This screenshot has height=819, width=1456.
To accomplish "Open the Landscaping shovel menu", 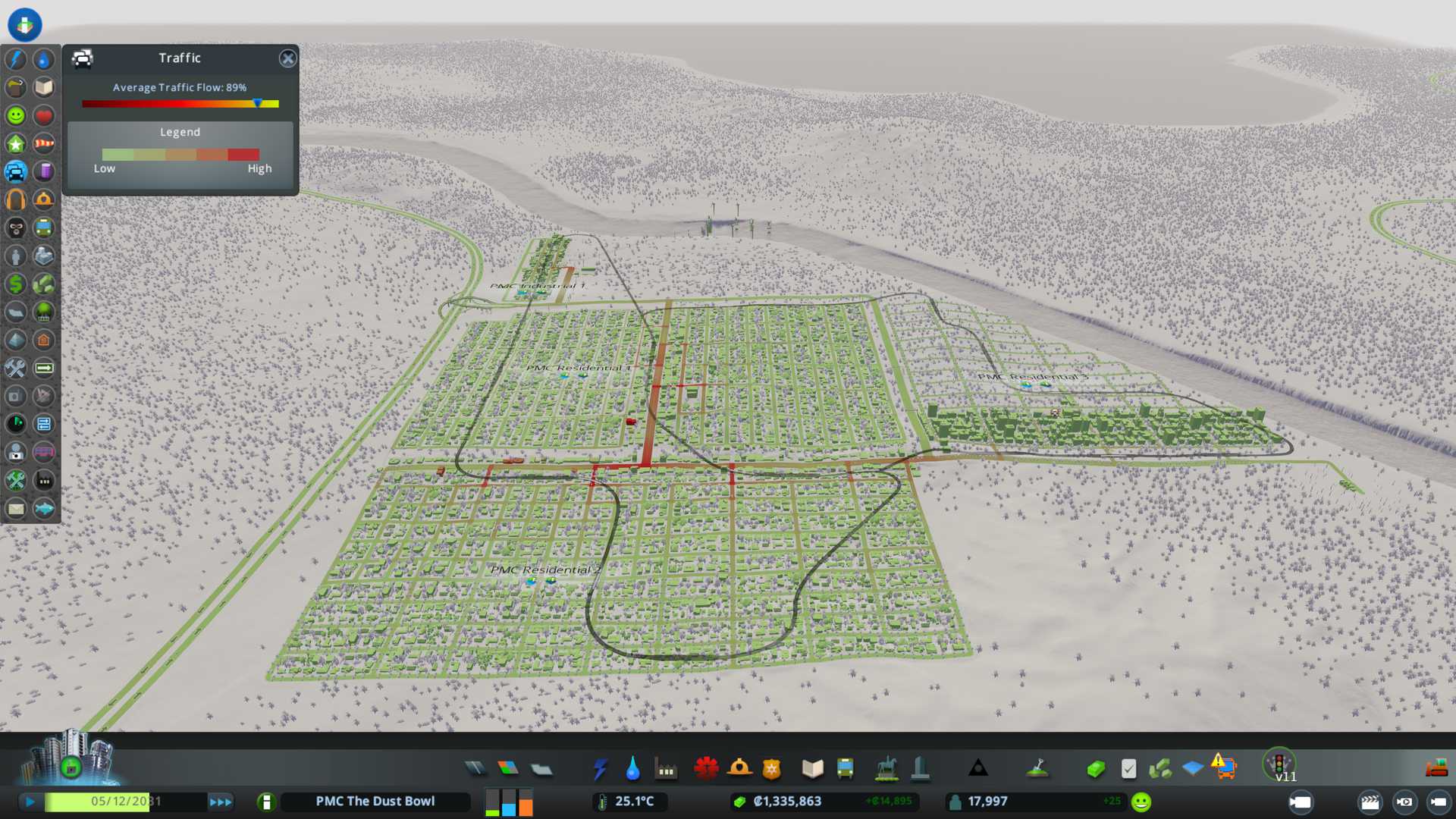I will (1037, 768).
